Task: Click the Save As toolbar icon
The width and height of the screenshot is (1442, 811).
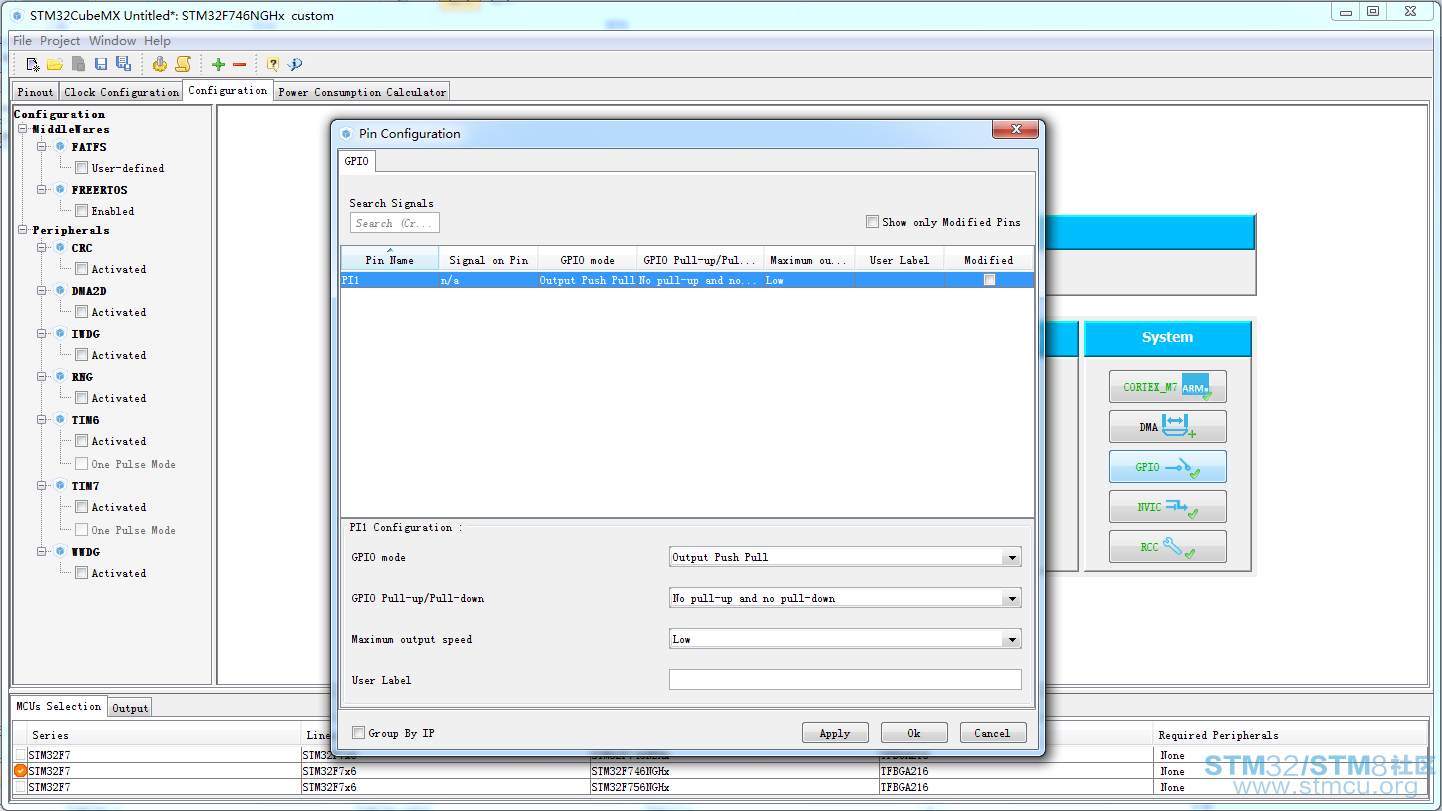Action: [123, 64]
